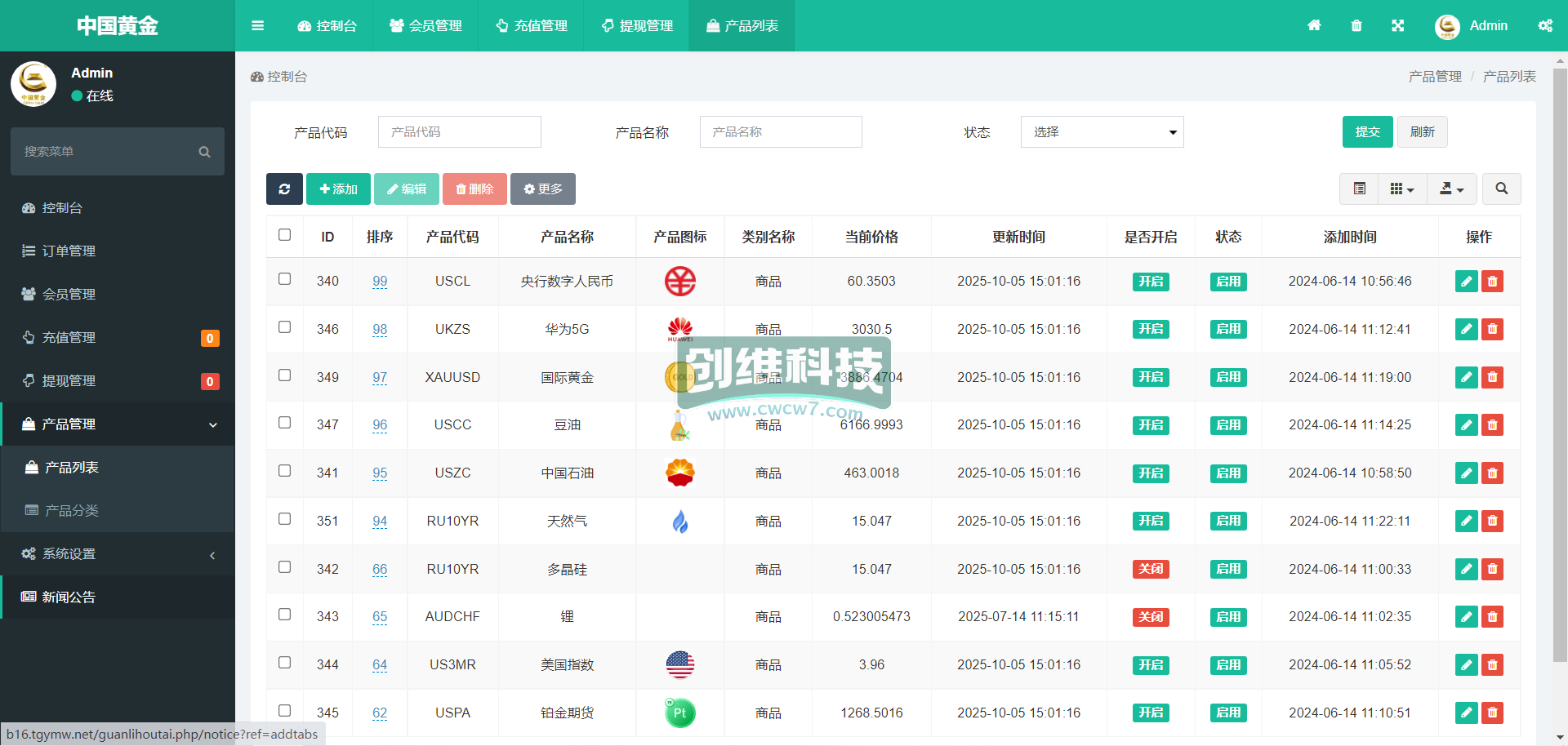
Task: Click the refresh icon button in table toolbar
Action: pos(284,189)
